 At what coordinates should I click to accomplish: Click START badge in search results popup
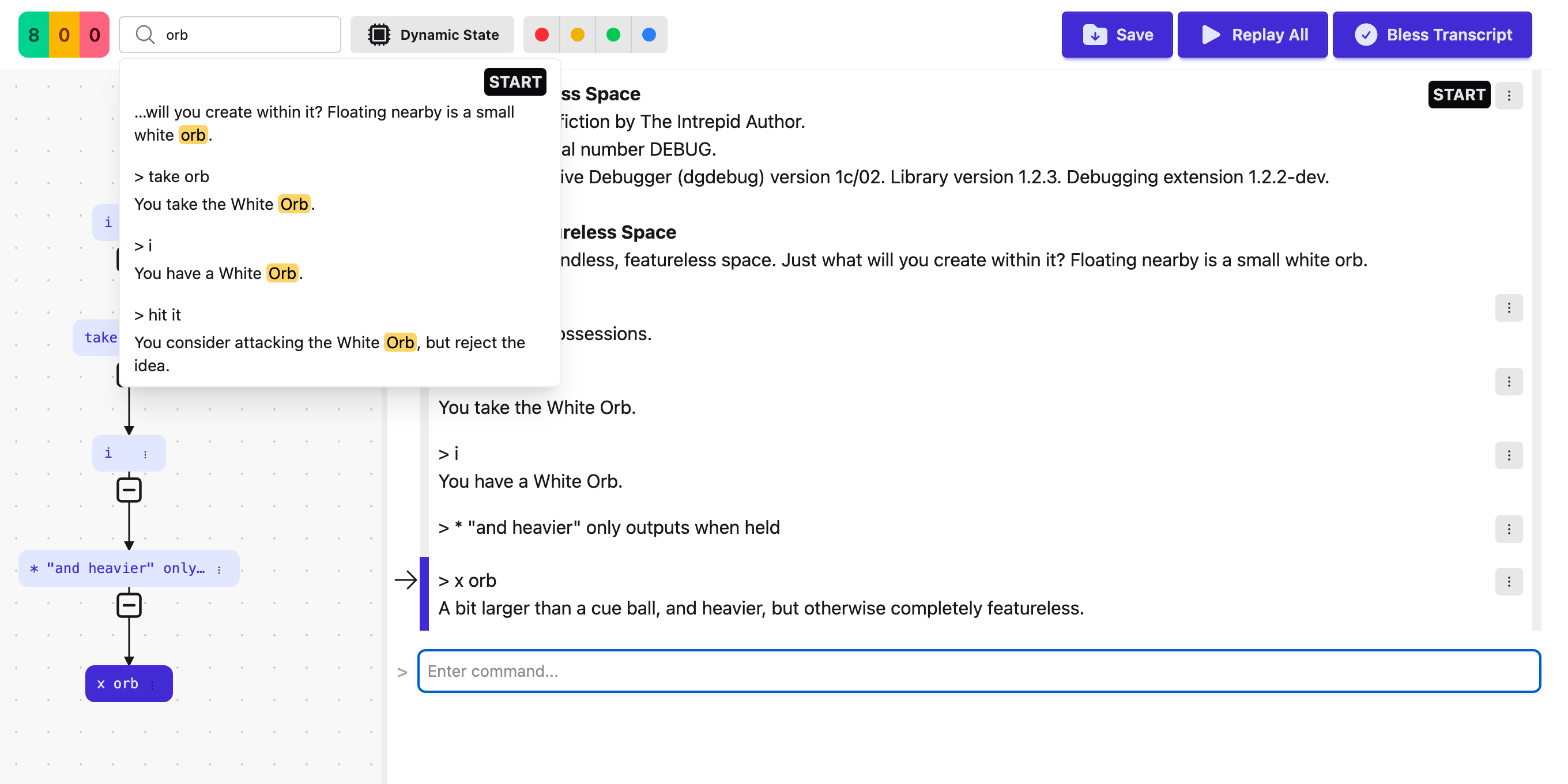515,81
